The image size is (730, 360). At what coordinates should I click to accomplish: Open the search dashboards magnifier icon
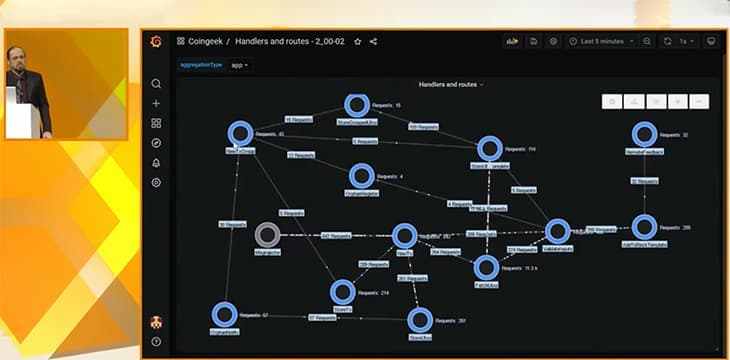tap(156, 84)
